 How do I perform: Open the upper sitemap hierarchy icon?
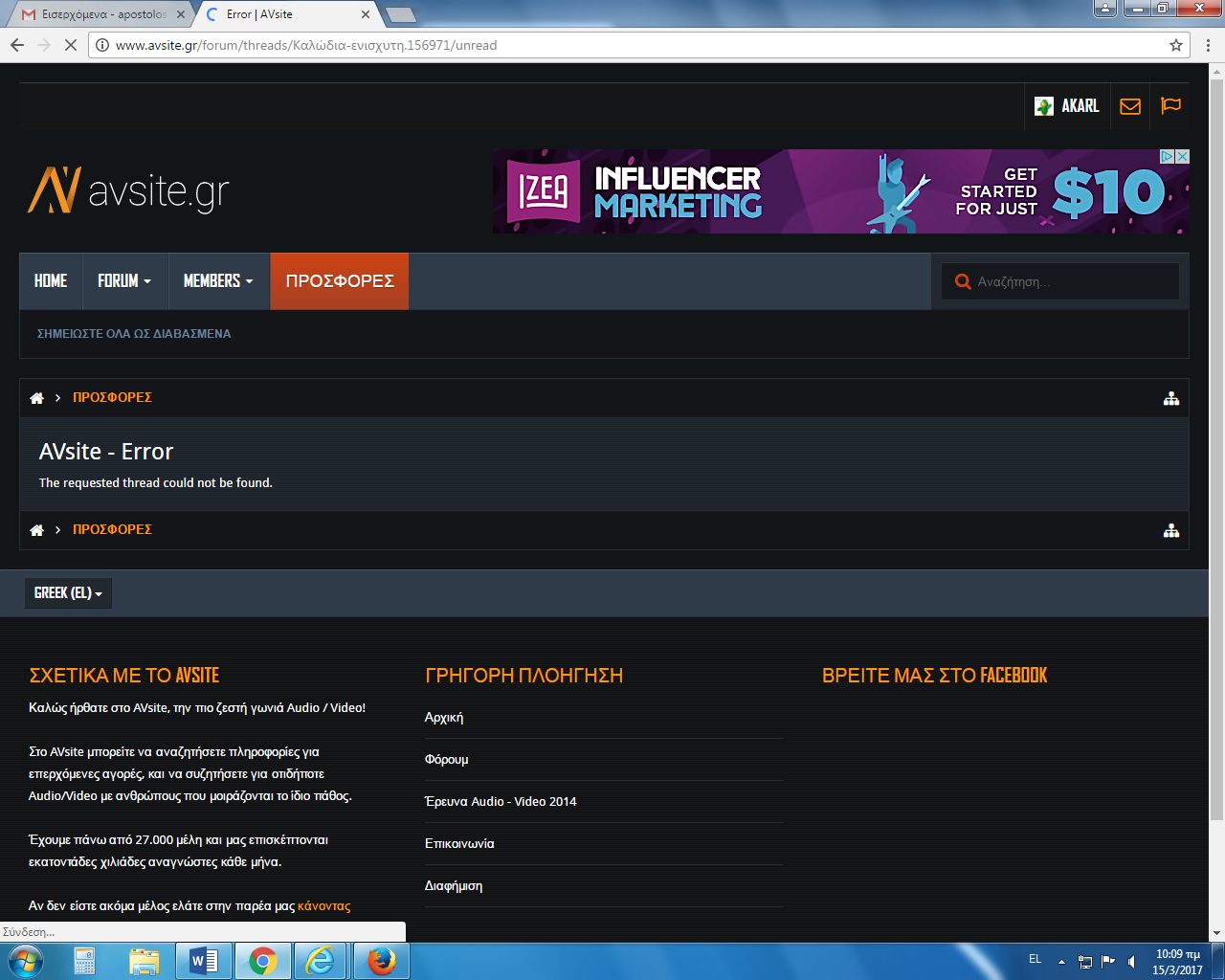point(1170,398)
